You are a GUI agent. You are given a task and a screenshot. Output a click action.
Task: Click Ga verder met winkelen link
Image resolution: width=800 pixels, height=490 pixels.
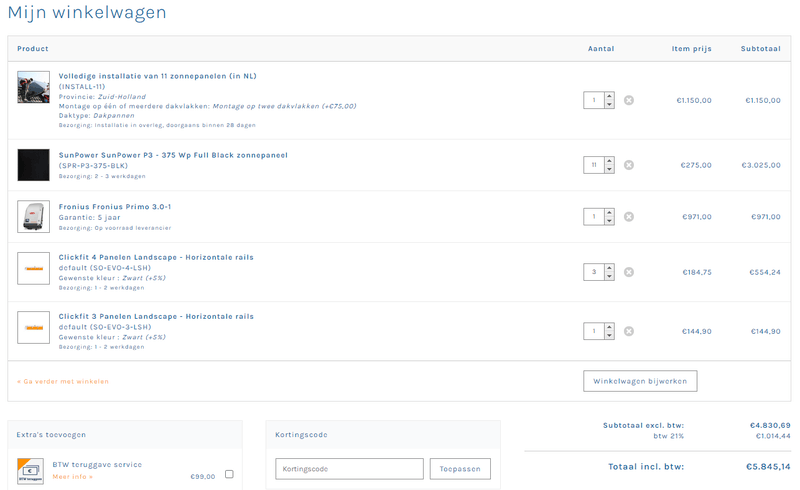tap(63, 381)
